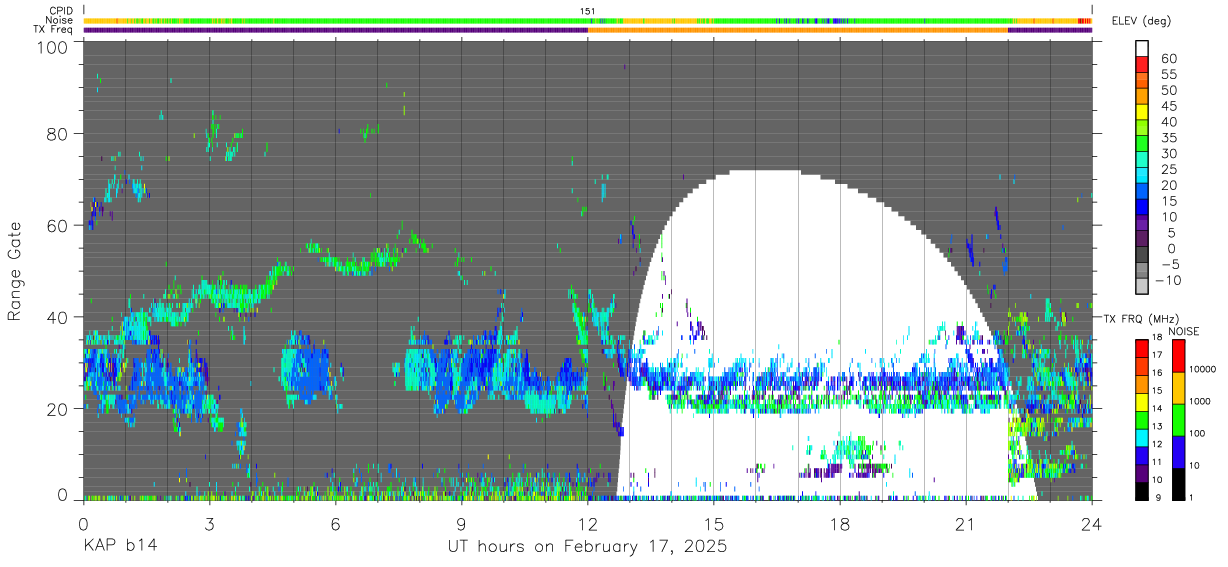Pick the green ELEV swatch between 30 and 35
The image size is (1228, 567).
point(1142,145)
